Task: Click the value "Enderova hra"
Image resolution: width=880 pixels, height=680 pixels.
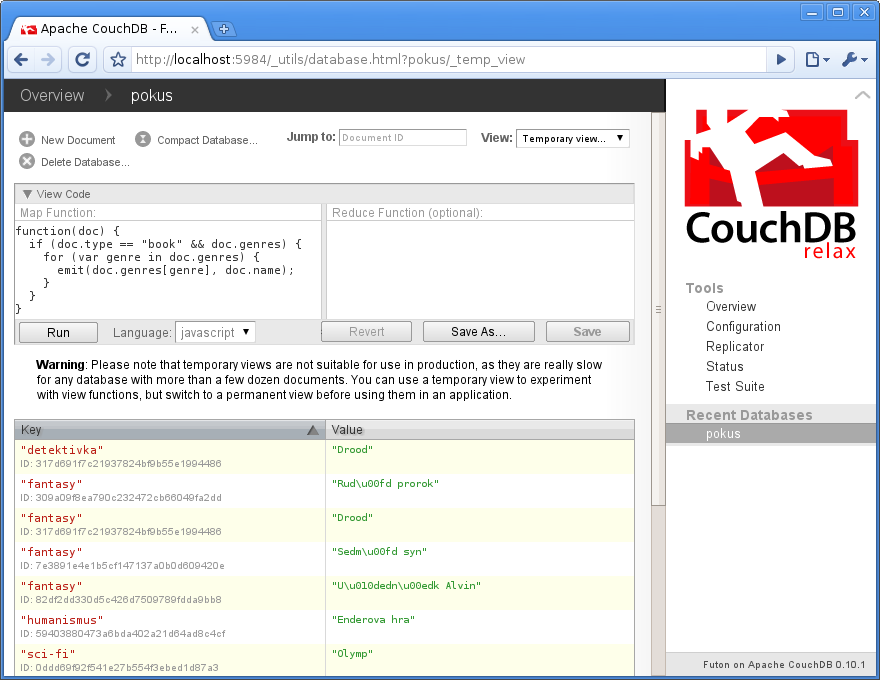Action: tap(373, 619)
